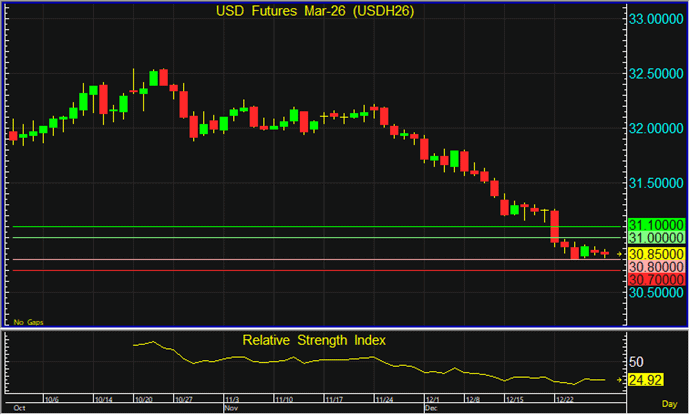This screenshot has height=415, width=690.
Task: Click the RSI value arrow marker
Action: pos(621,380)
